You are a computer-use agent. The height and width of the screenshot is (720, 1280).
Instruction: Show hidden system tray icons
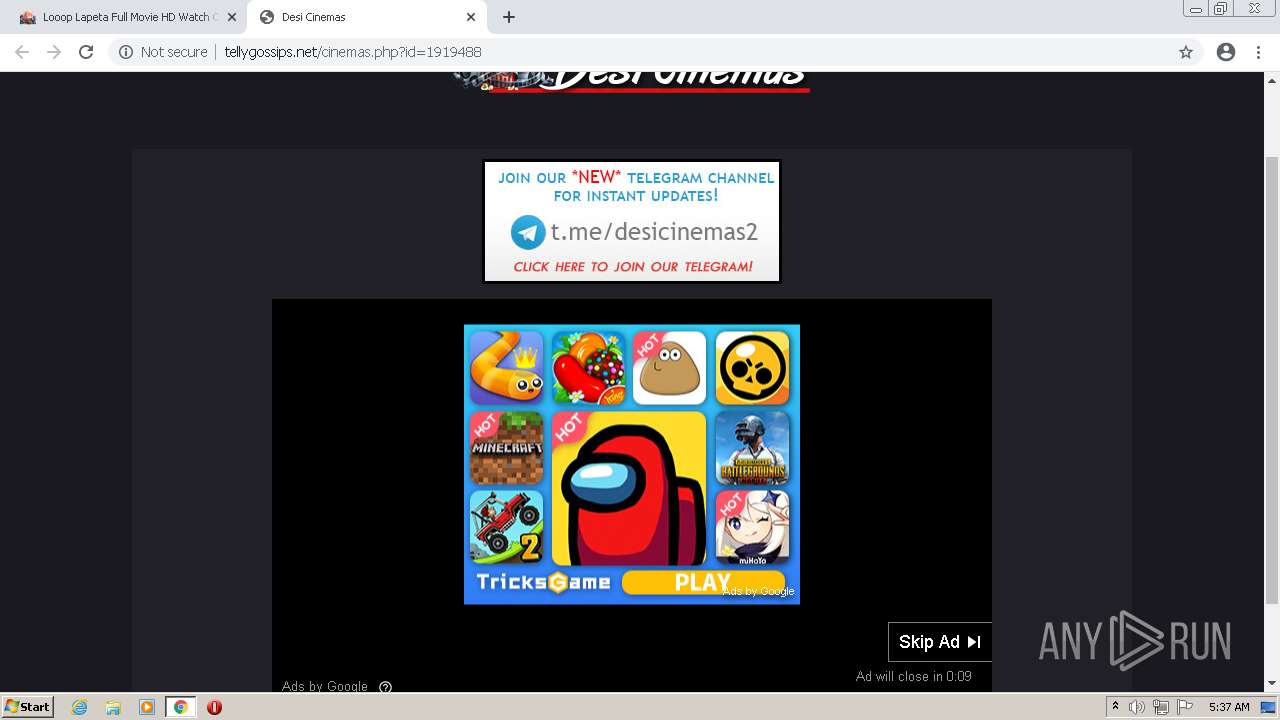click(1115, 707)
